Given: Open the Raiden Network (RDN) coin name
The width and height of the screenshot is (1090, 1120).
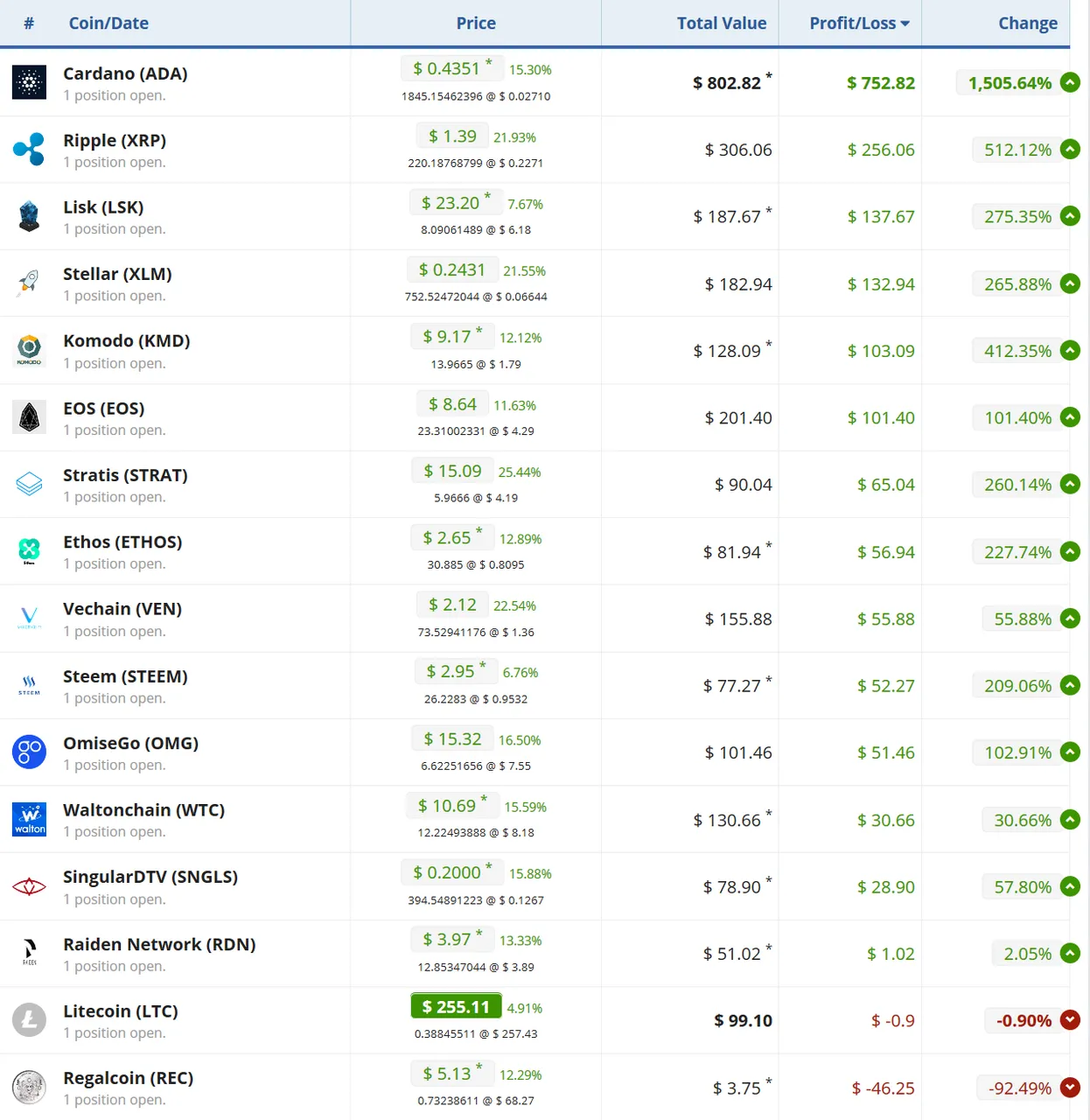Looking at the screenshot, I should [159, 944].
